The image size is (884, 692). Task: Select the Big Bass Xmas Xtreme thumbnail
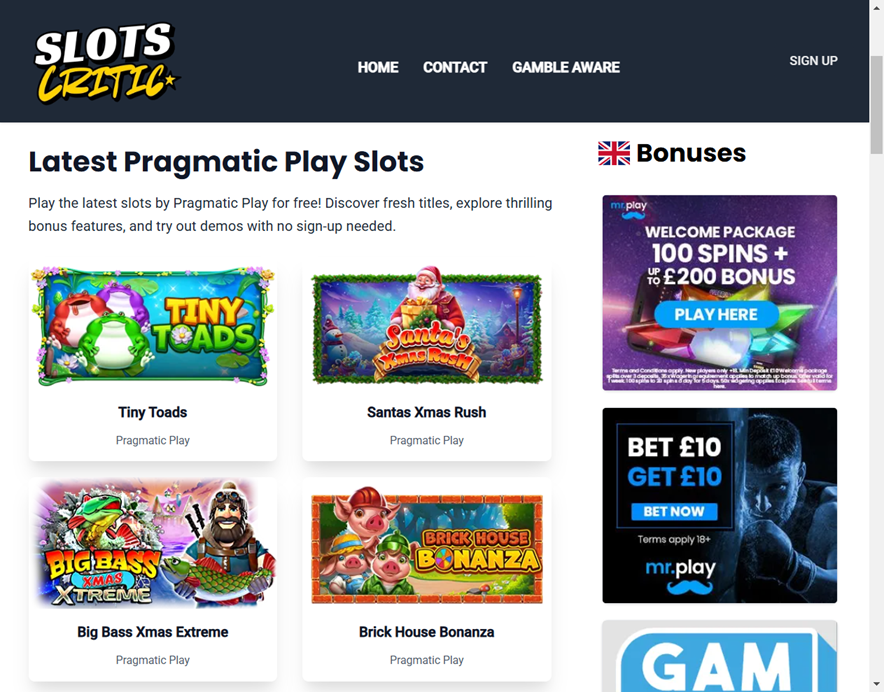(x=153, y=544)
